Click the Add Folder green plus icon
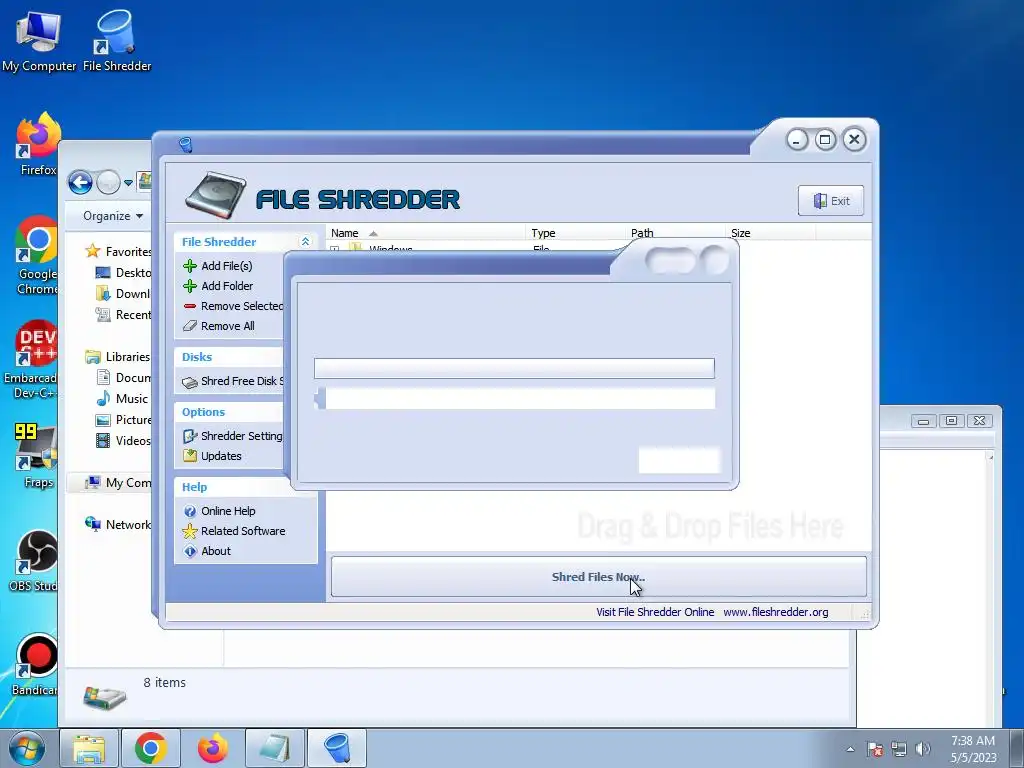 tap(190, 286)
